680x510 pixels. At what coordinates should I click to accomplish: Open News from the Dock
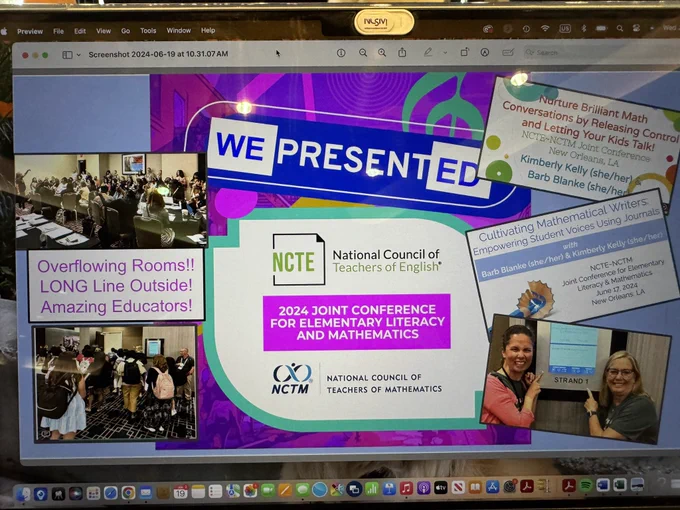(x=458, y=487)
